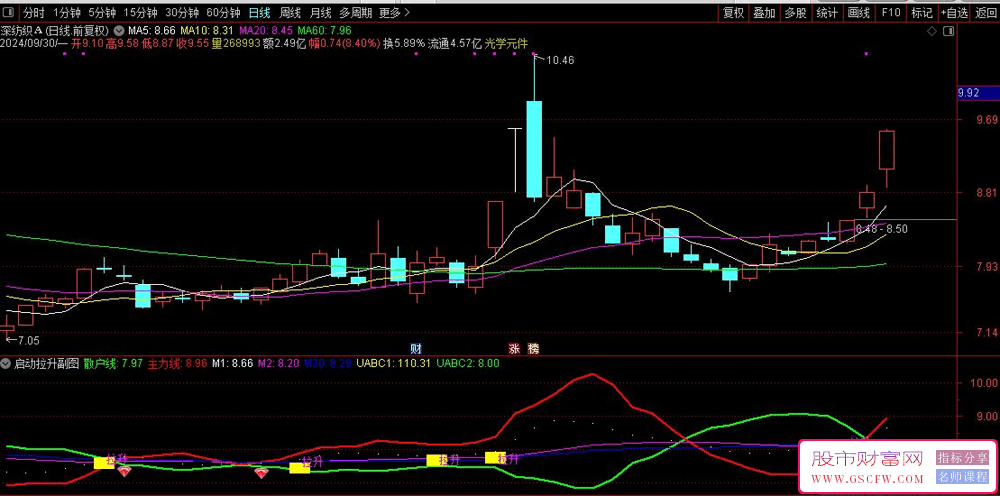Add stock via +自选 button
Image resolution: width=1000 pixels, height=496 pixels.
[x=954, y=12]
